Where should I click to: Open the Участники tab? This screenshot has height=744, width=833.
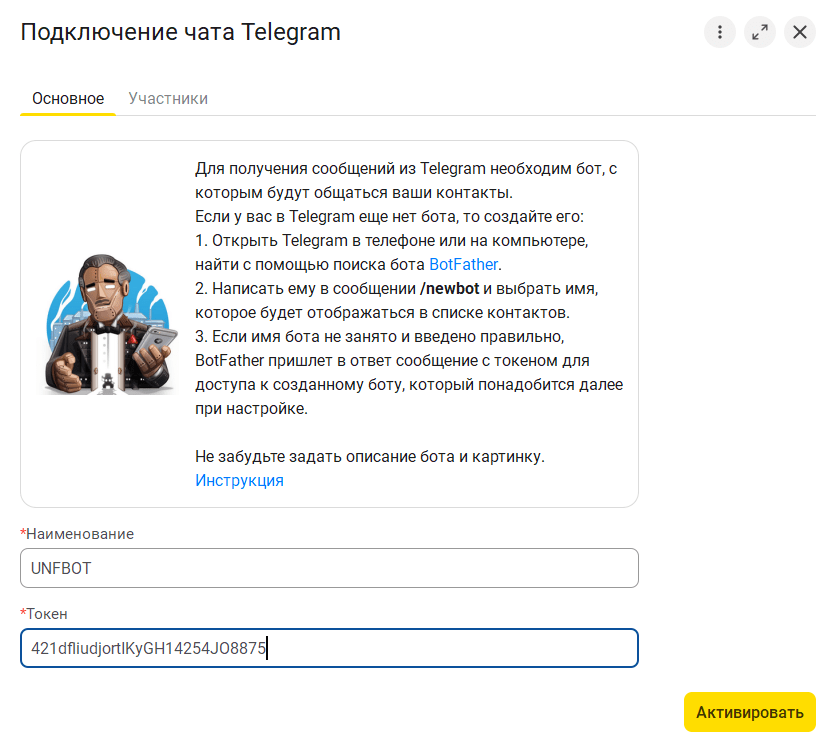(x=168, y=98)
